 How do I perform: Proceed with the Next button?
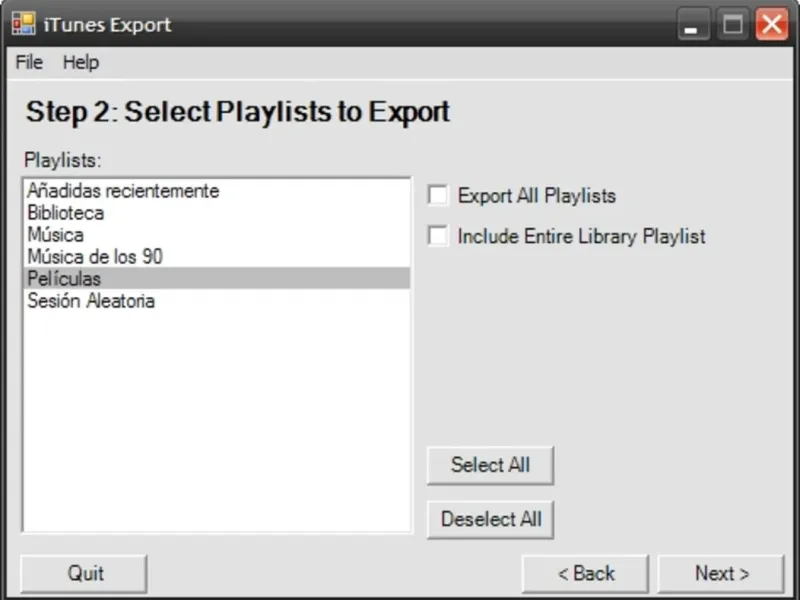click(x=721, y=573)
